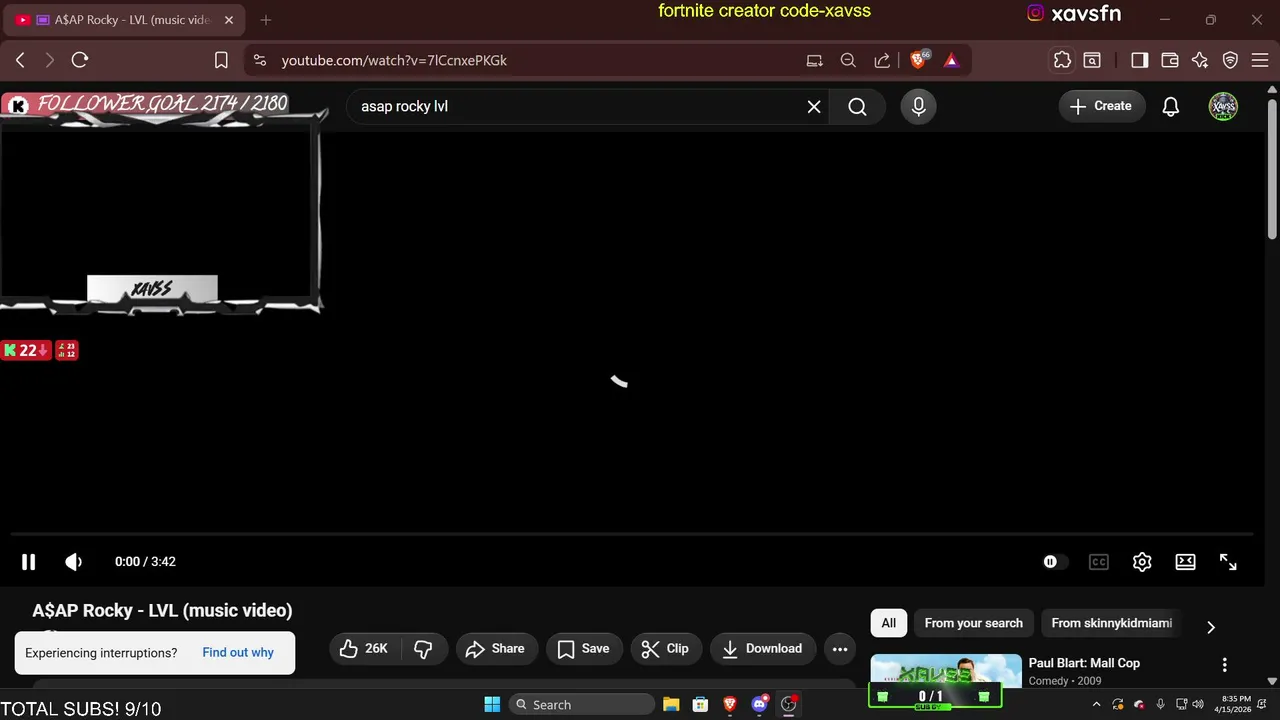Open the Create button menu

1101,106
